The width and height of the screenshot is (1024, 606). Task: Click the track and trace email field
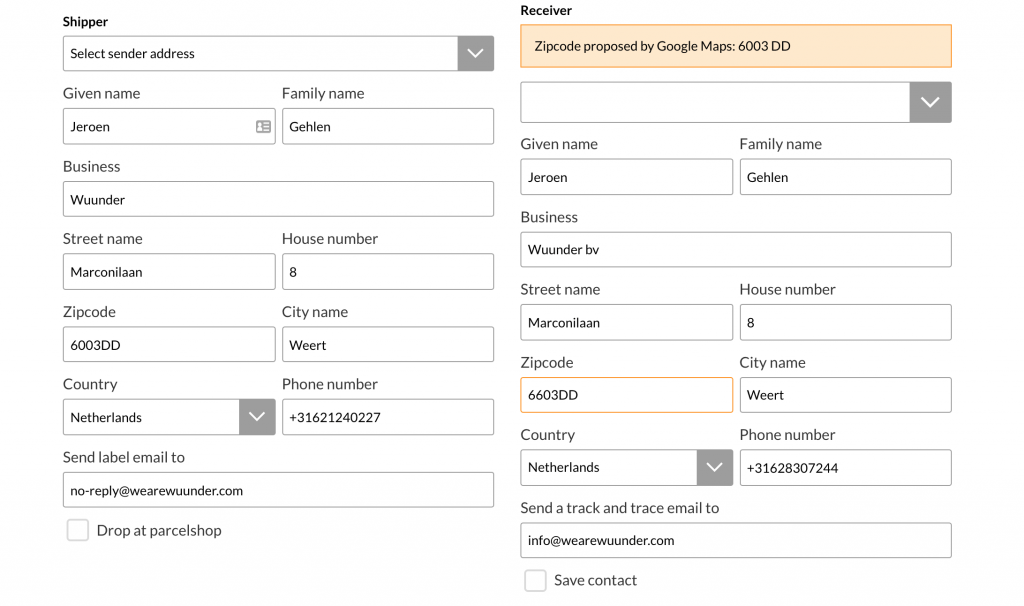tap(736, 540)
